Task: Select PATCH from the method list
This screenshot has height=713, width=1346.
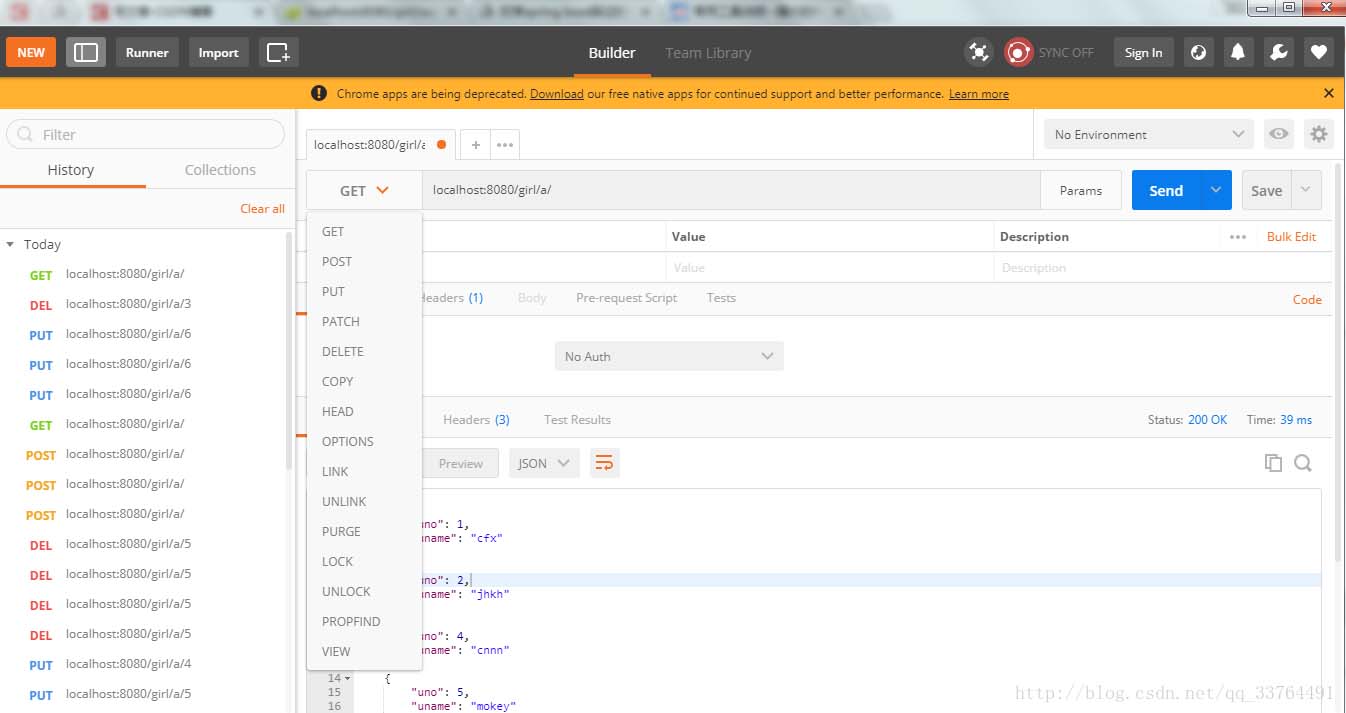Action: tap(340, 321)
